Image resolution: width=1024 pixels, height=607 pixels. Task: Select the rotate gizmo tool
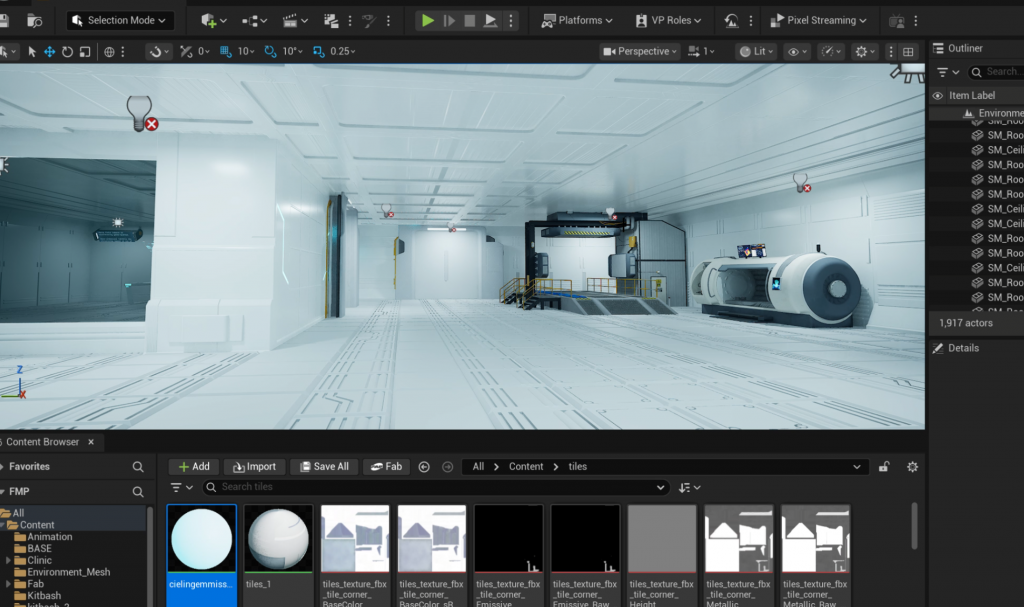tap(67, 52)
